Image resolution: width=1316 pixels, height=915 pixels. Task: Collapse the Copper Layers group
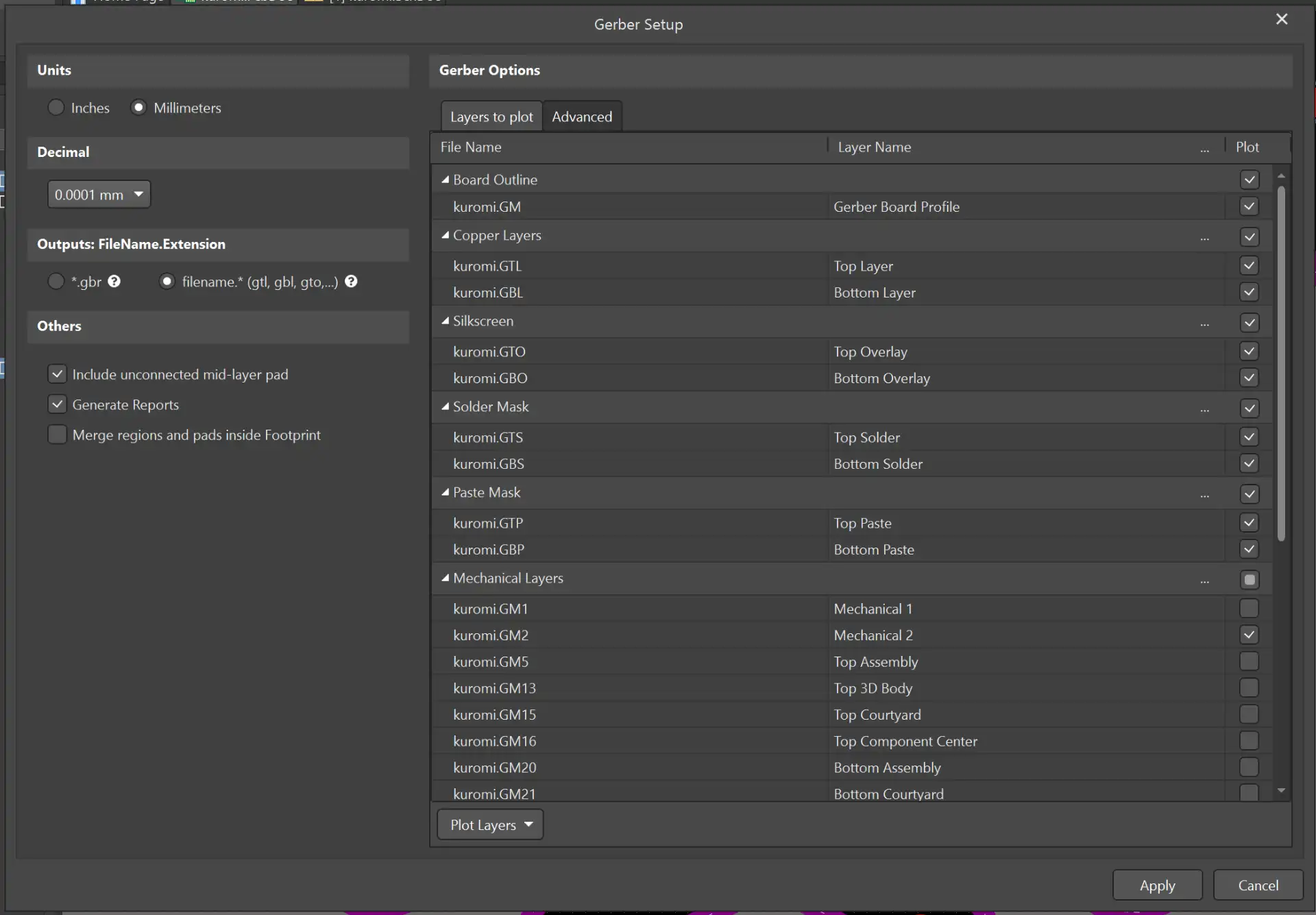446,235
